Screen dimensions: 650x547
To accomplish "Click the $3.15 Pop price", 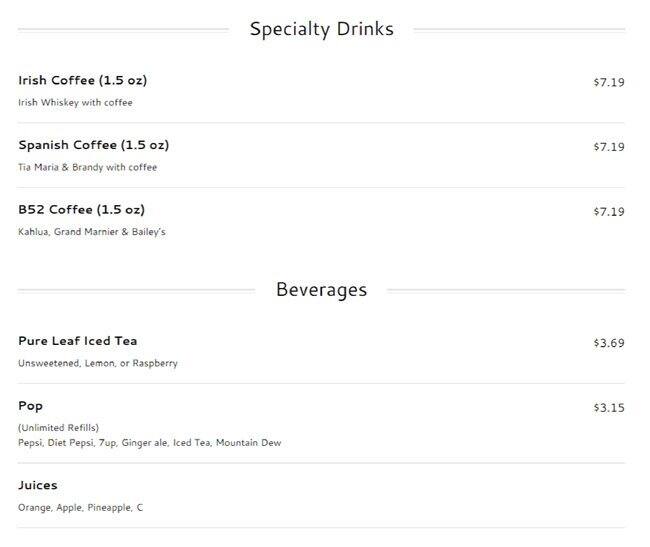I will 608,407.
